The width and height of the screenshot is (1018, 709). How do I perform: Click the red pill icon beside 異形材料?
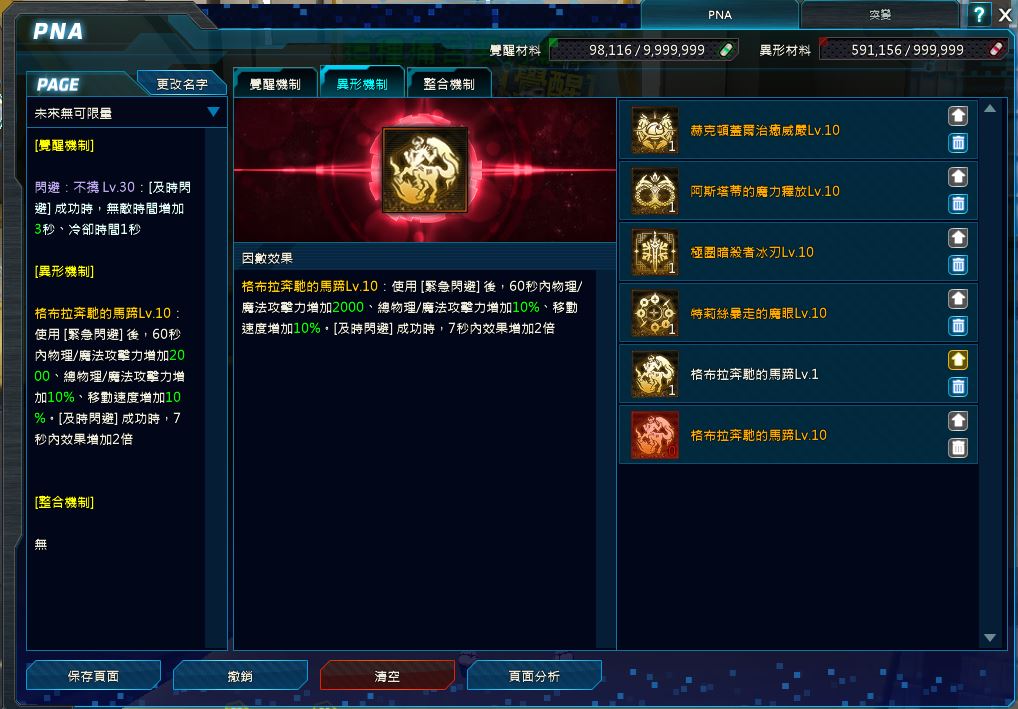[x=996, y=49]
